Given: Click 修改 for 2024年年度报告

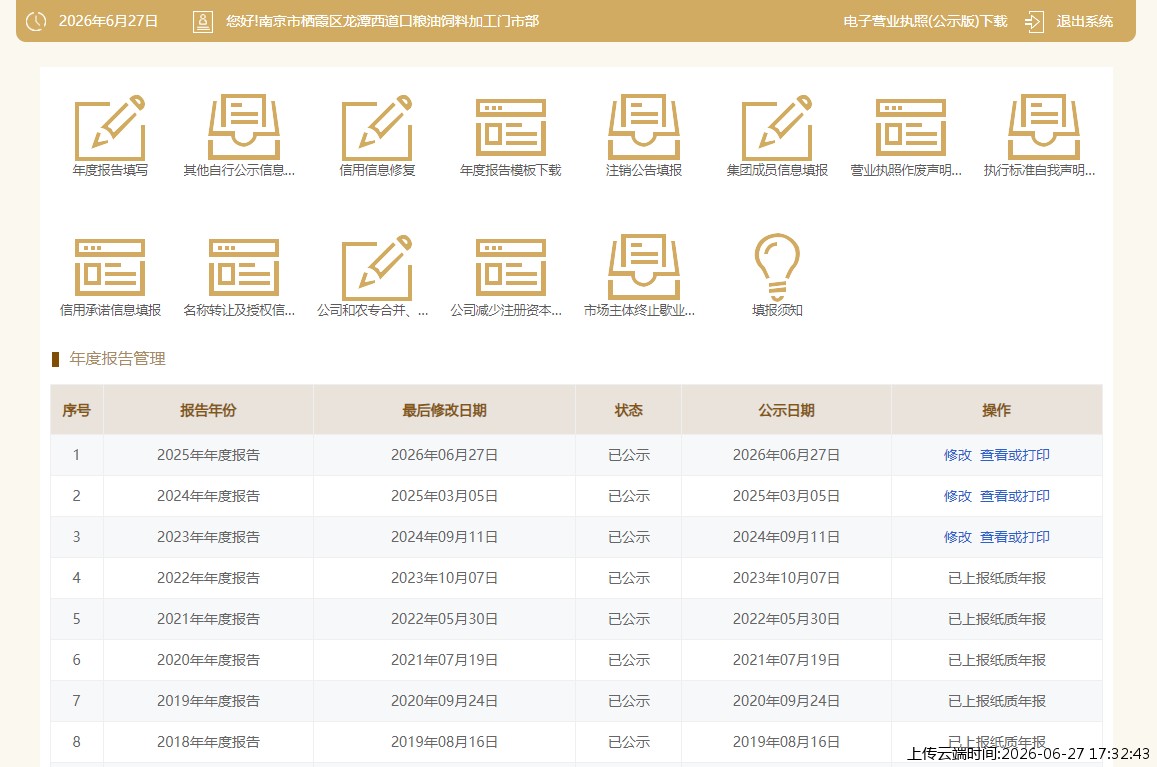Looking at the screenshot, I should tap(957, 496).
